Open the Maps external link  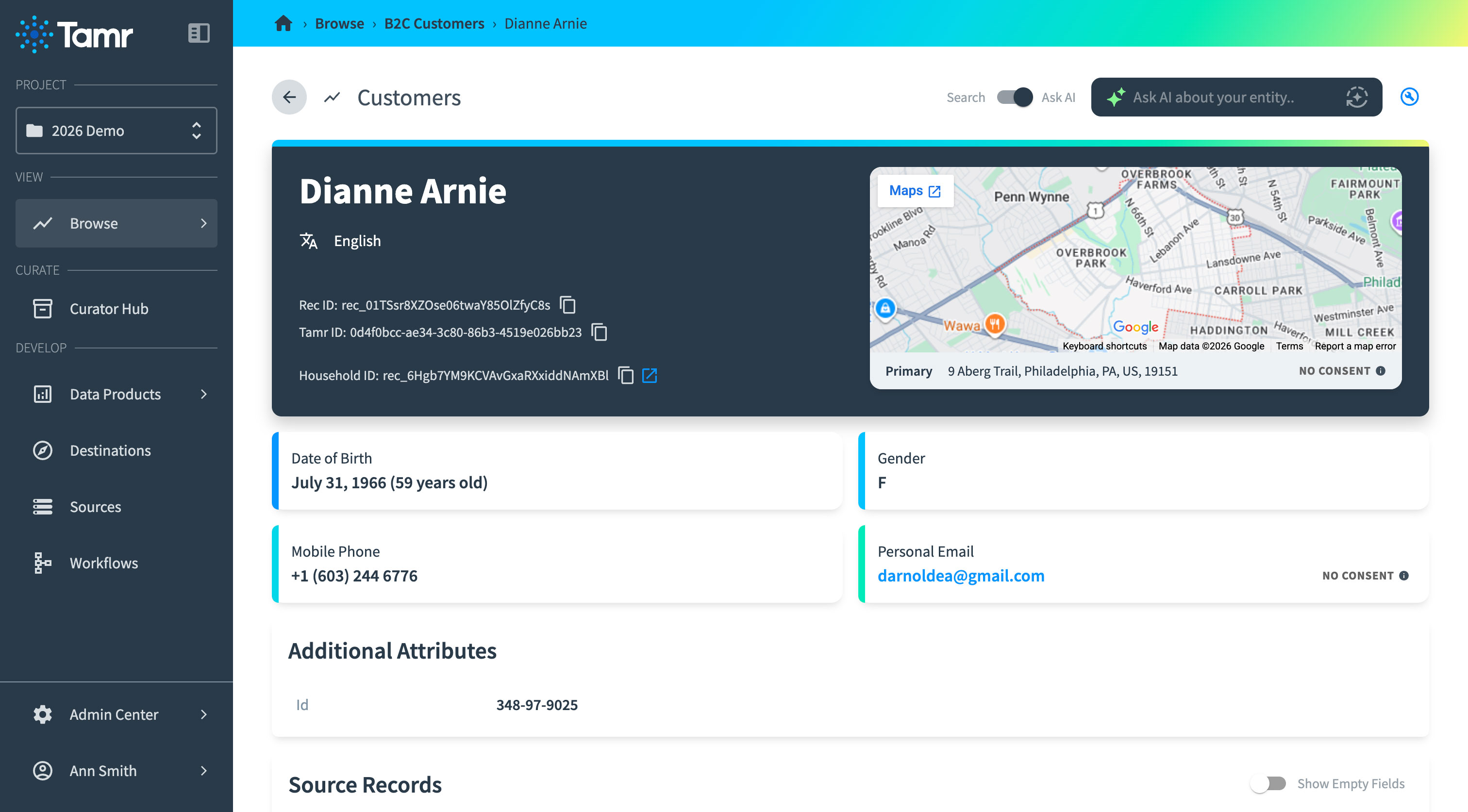click(x=914, y=191)
